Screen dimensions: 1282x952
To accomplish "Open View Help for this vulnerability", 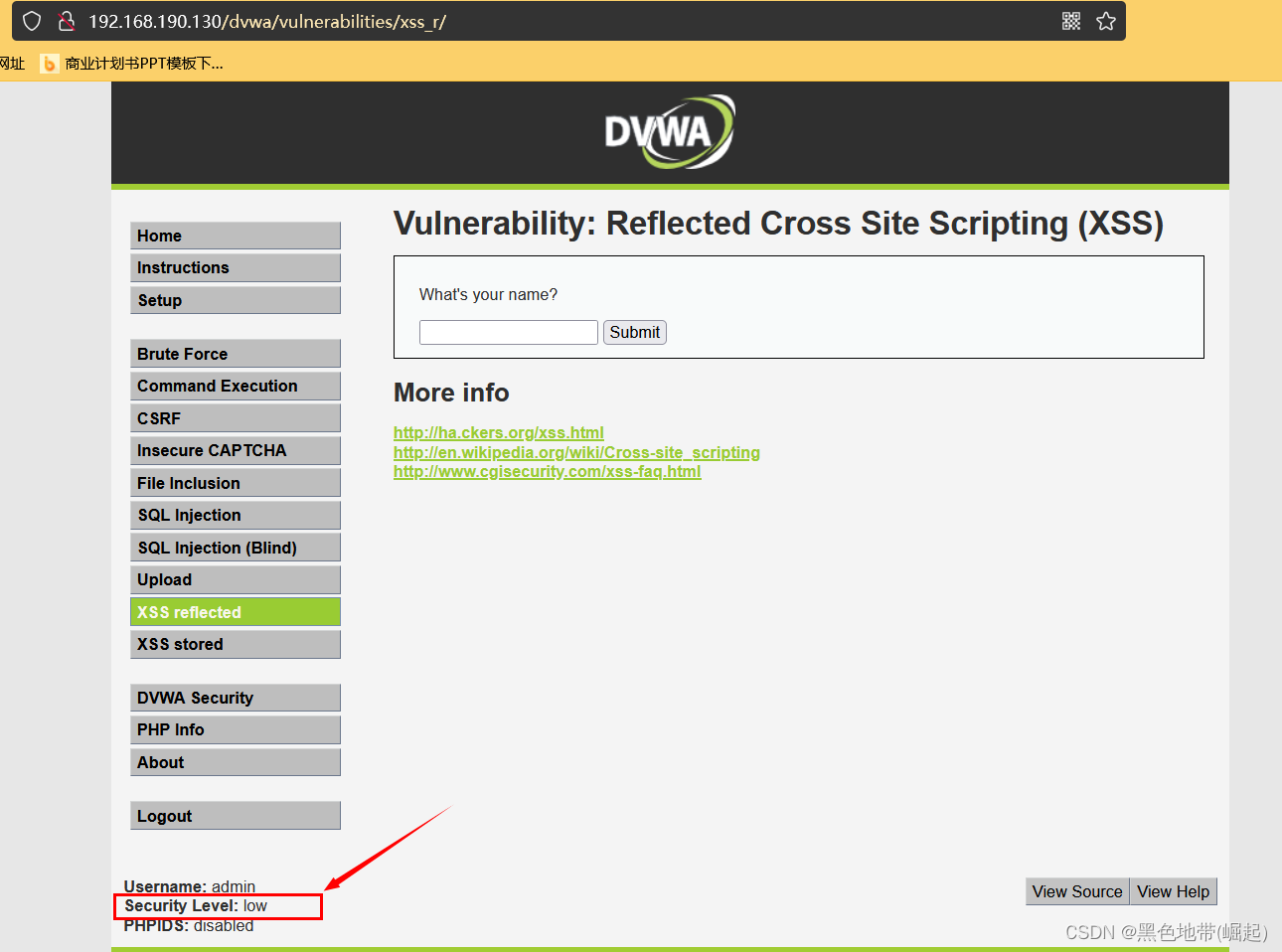I will click(x=1173, y=891).
